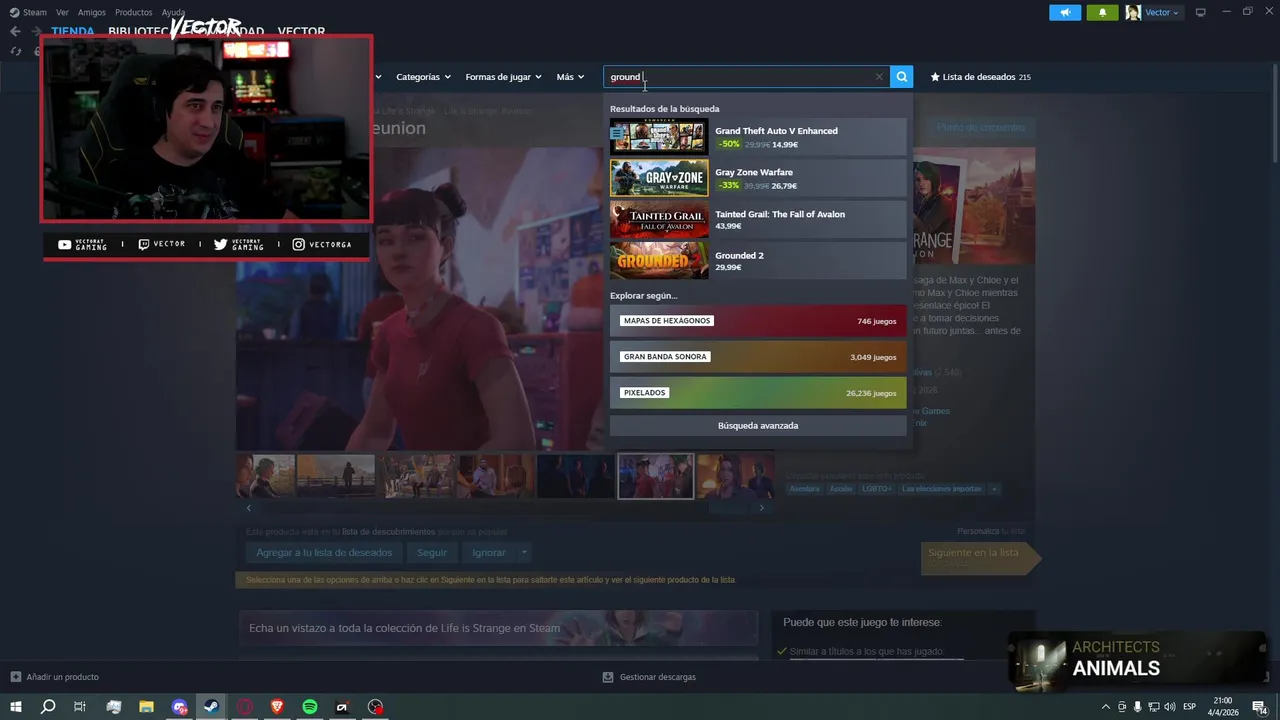Select Grand Theft Auto V Enhanced result
The image size is (1280, 720).
tap(758, 137)
